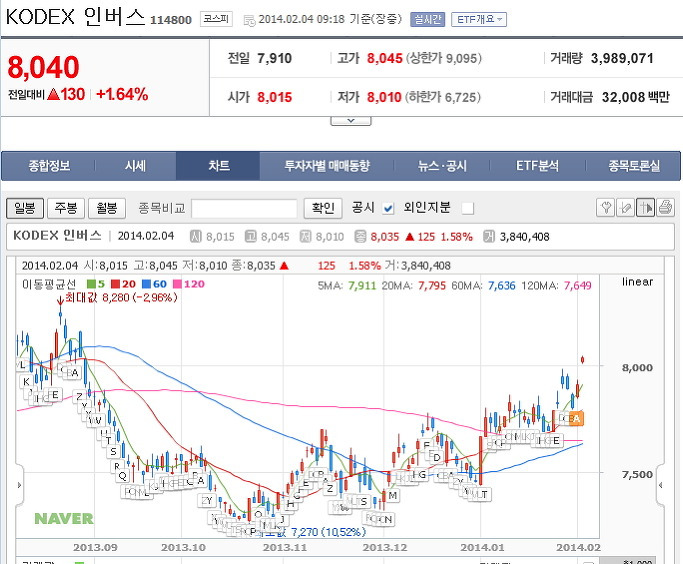The height and width of the screenshot is (564, 683).
Task: Click left chart scroll arrow
Action: point(19,485)
